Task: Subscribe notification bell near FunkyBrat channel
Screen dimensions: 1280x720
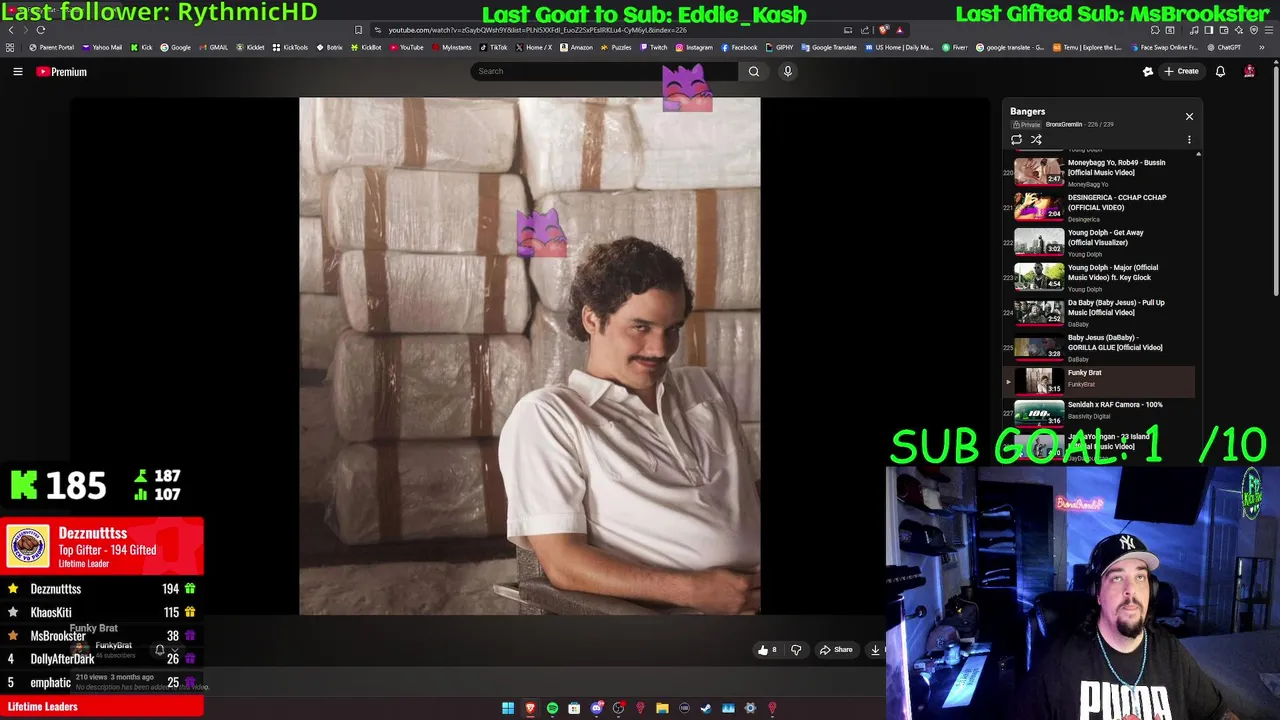Action: [159, 650]
